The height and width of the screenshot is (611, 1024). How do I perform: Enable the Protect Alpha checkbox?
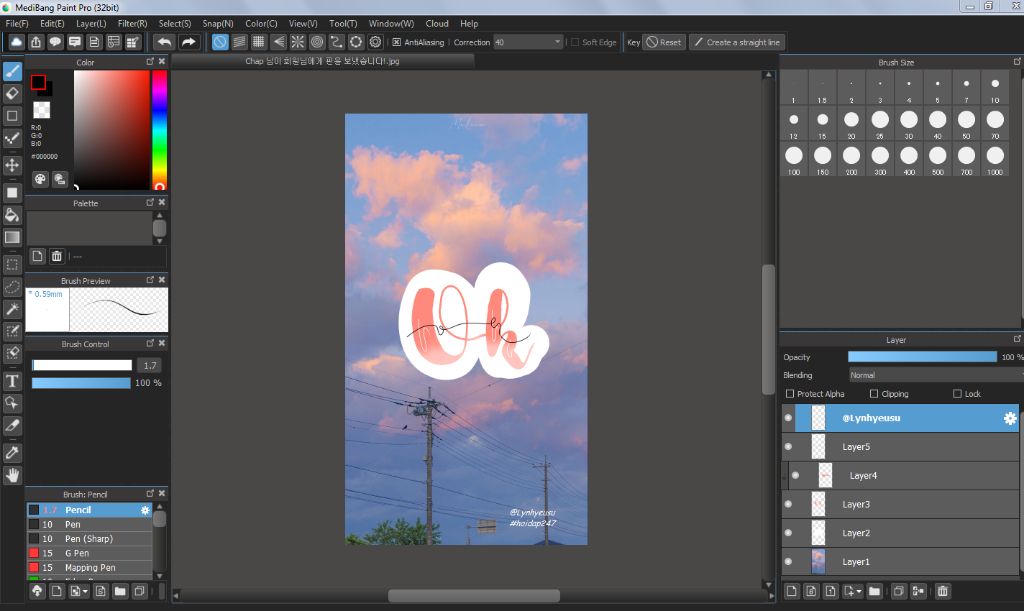tap(790, 394)
